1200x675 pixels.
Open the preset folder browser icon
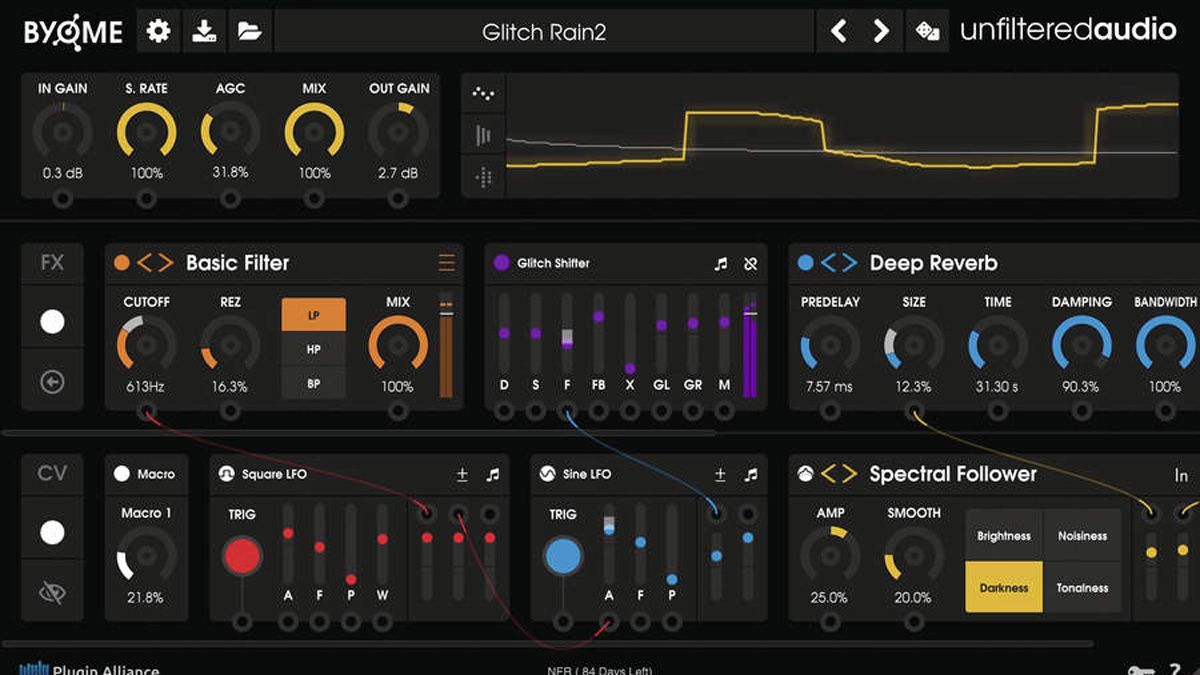coord(250,31)
